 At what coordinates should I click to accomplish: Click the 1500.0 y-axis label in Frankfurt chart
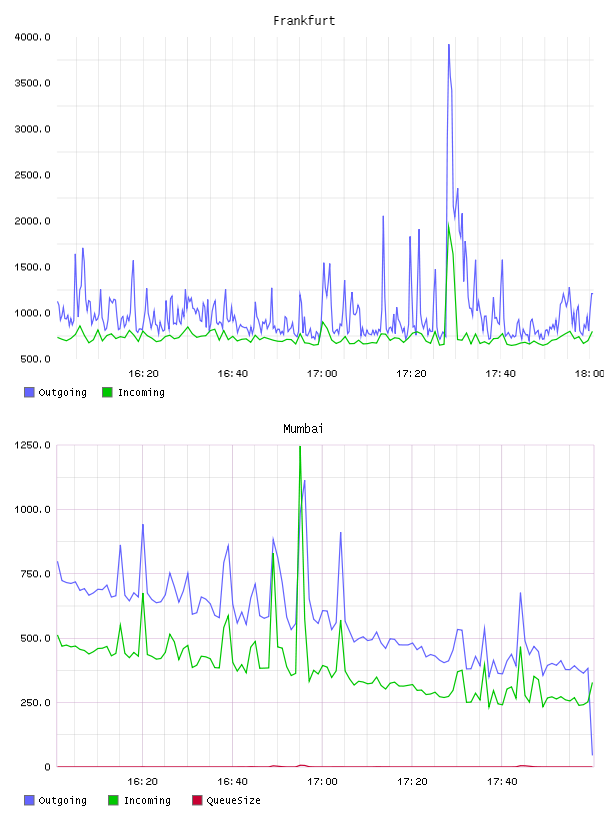pos(32,267)
